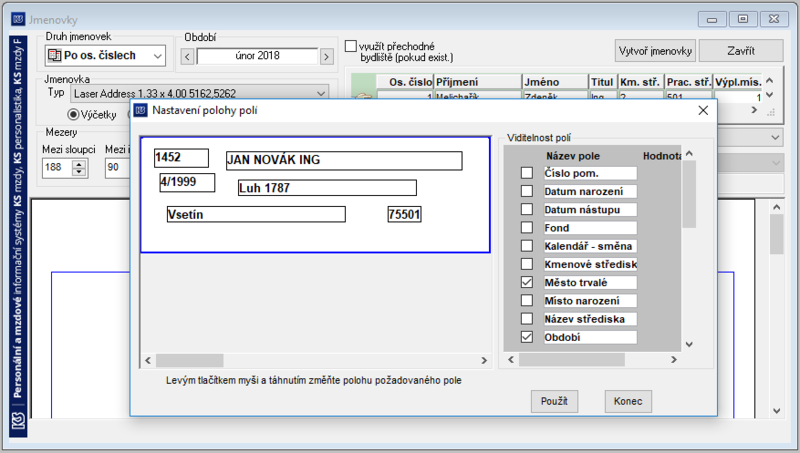Click the Prac. stř. column header

pyautogui.click(x=688, y=82)
